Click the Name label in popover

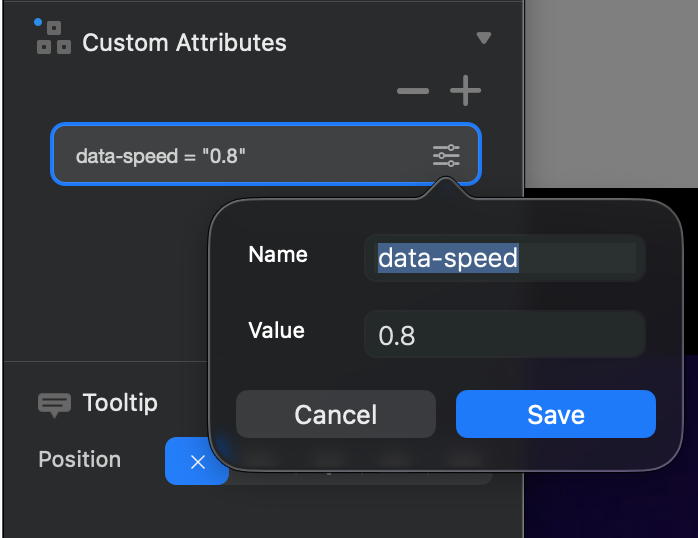click(278, 255)
